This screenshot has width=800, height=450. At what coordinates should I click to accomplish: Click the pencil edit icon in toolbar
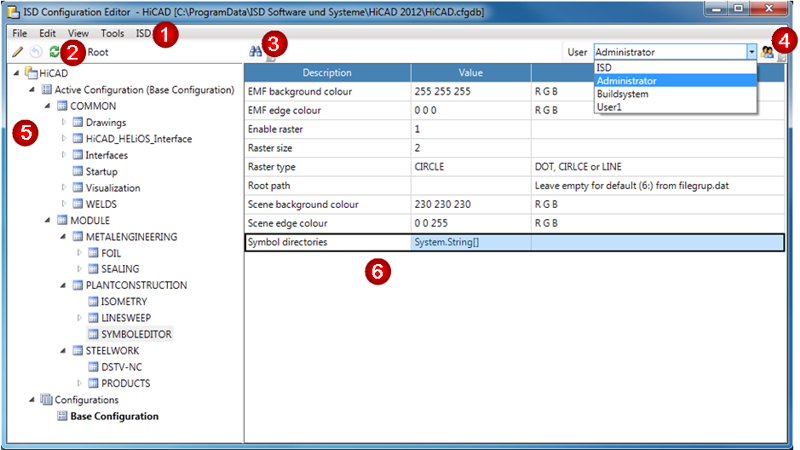[x=17, y=51]
